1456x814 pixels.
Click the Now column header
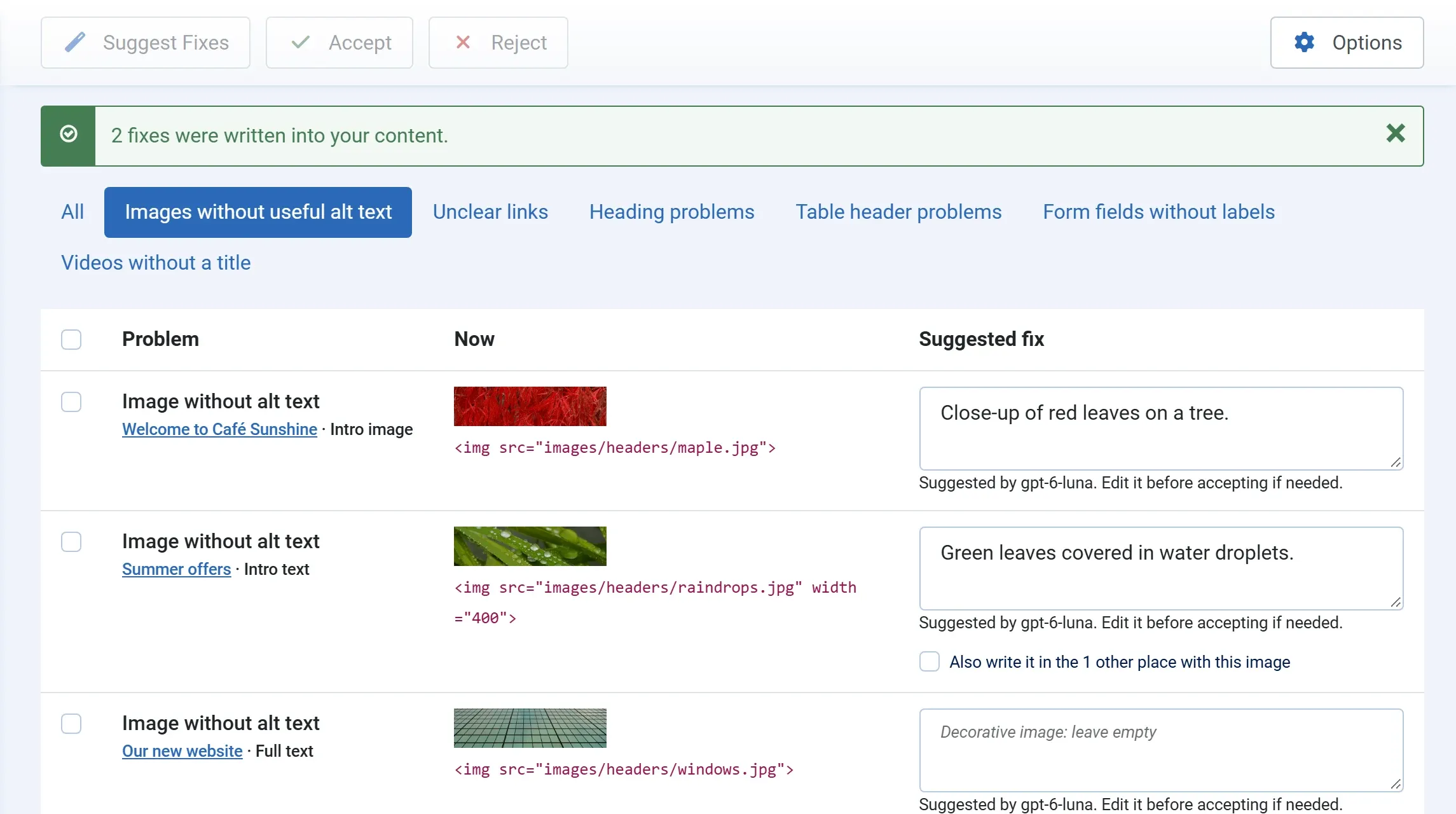(x=474, y=339)
